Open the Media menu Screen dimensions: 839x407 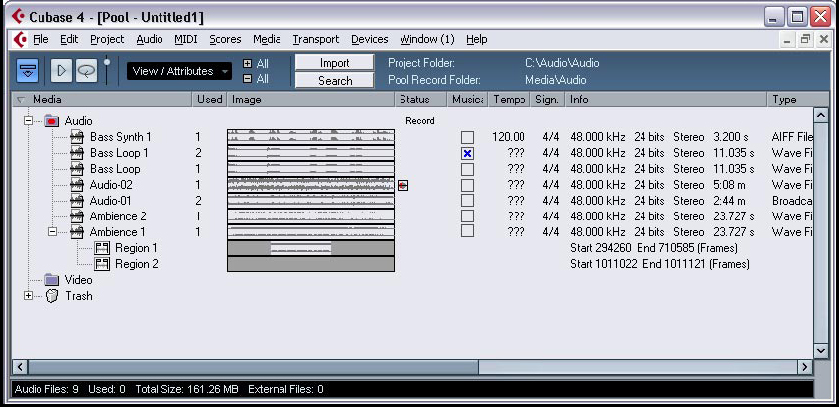pyautogui.click(x=266, y=40)
